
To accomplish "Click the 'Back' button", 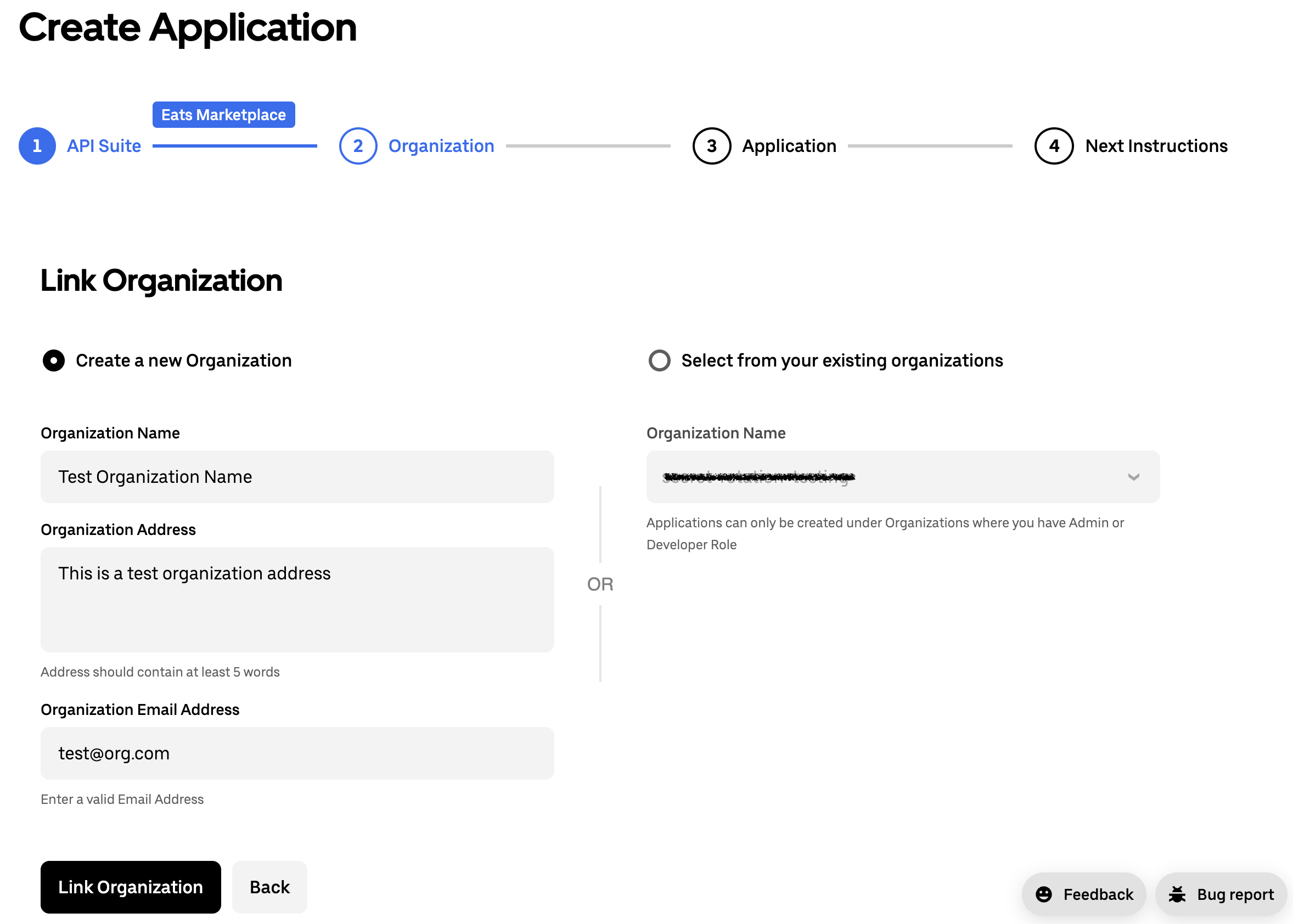I will (268, 886).
